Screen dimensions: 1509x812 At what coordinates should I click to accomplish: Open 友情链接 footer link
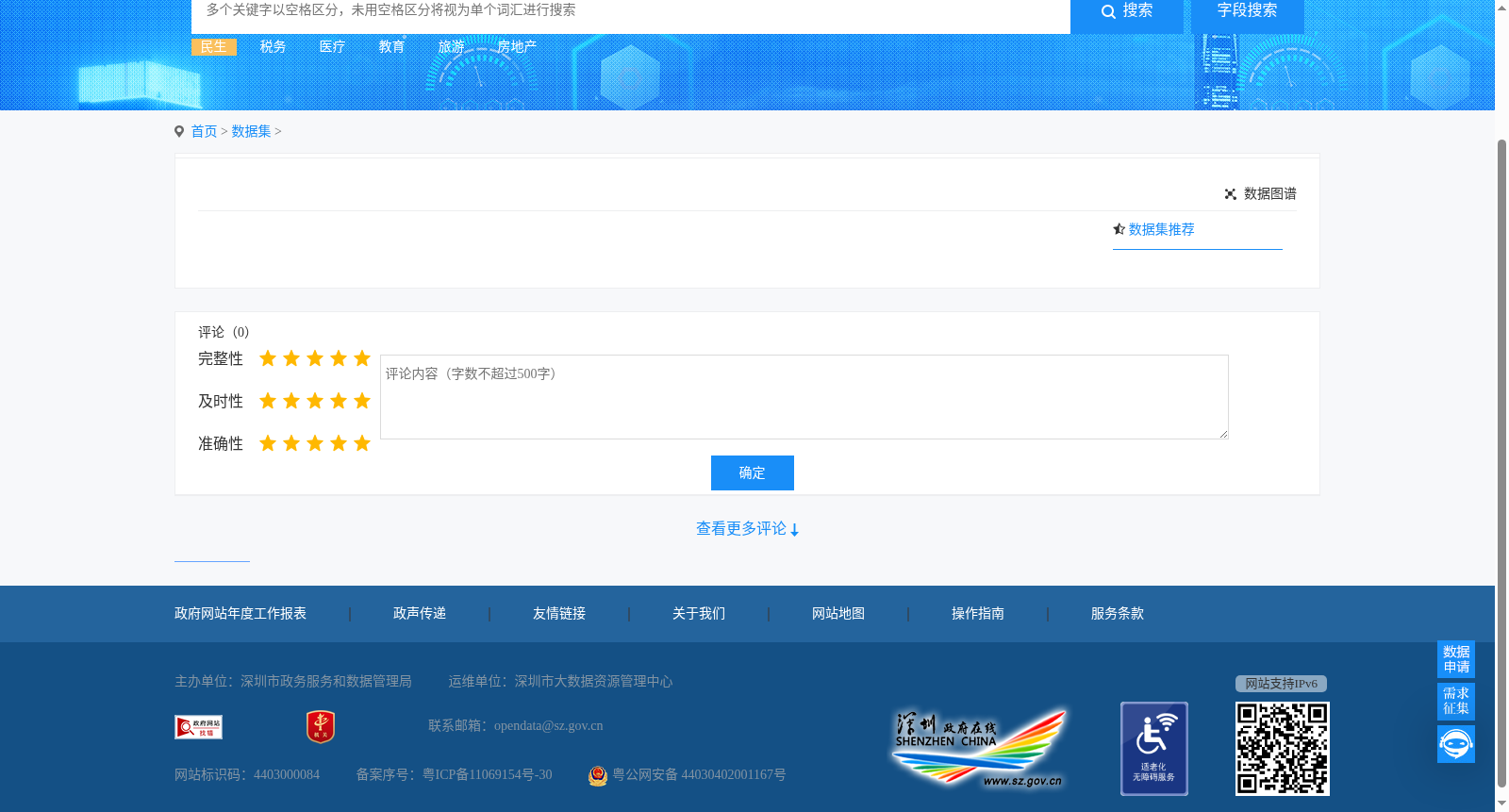pyautogui.click(x=559, y=614)
